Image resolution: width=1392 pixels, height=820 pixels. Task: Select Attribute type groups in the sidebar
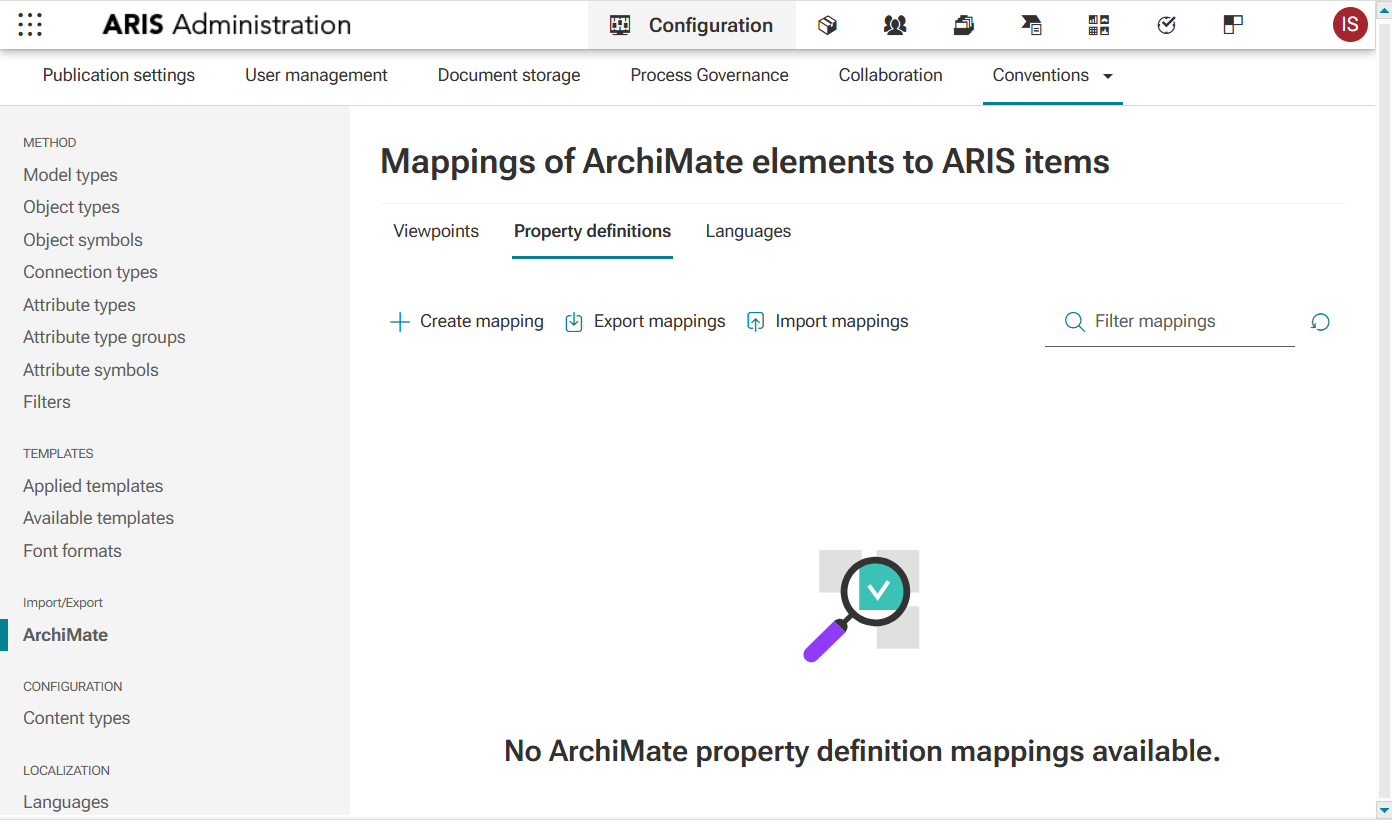click(104, 337)
